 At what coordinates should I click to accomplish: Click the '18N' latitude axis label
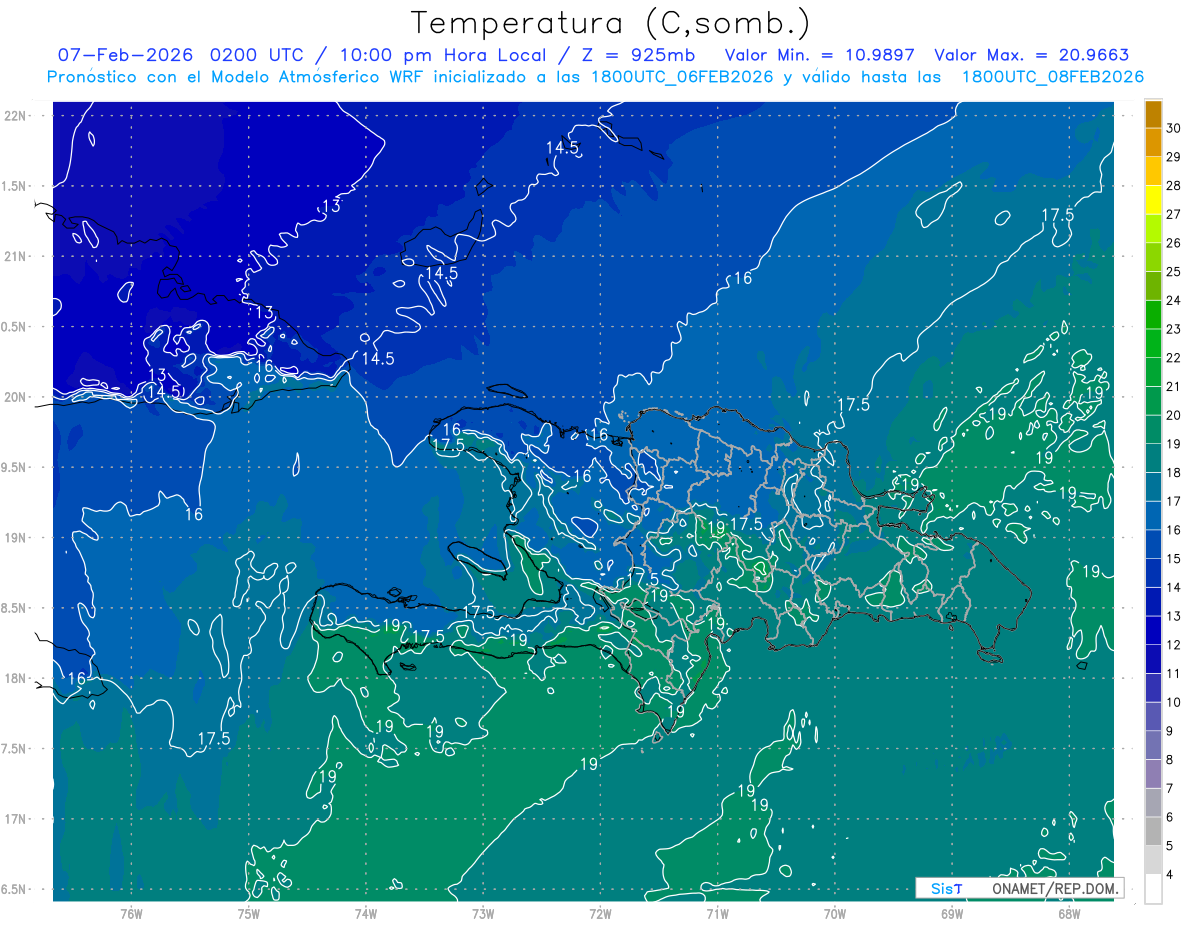tap(17, 678)
